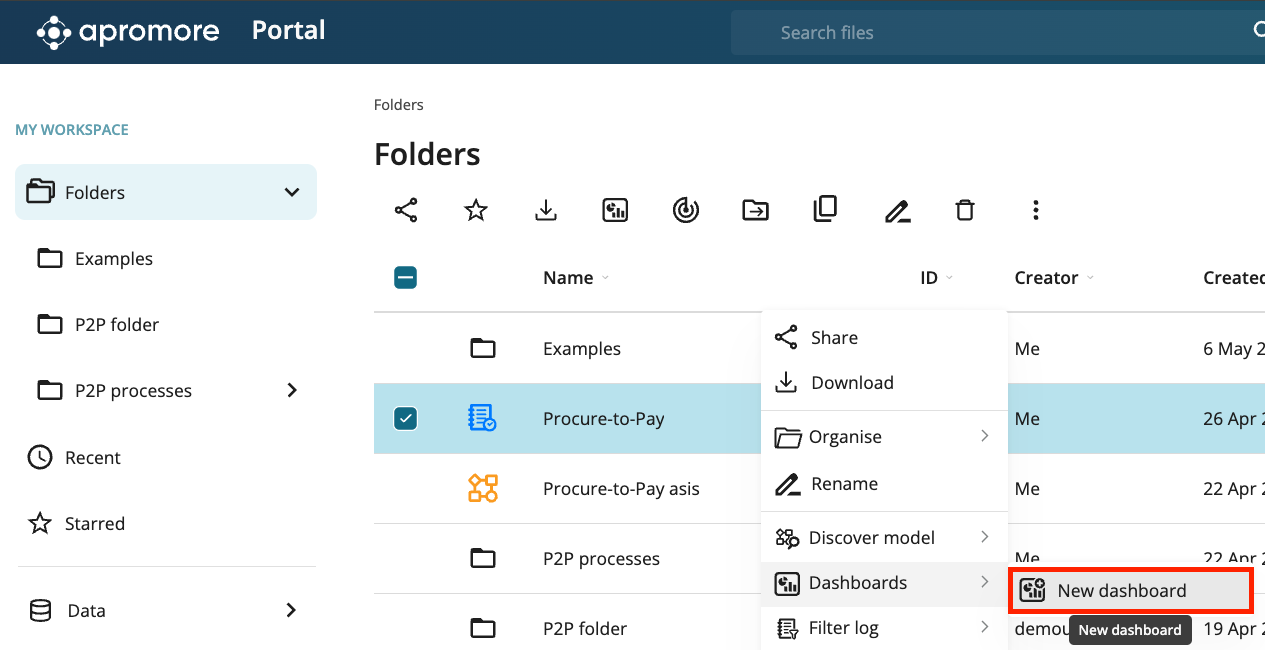
Task: Choose Rename in the context menu
Action: click(843, 484)
